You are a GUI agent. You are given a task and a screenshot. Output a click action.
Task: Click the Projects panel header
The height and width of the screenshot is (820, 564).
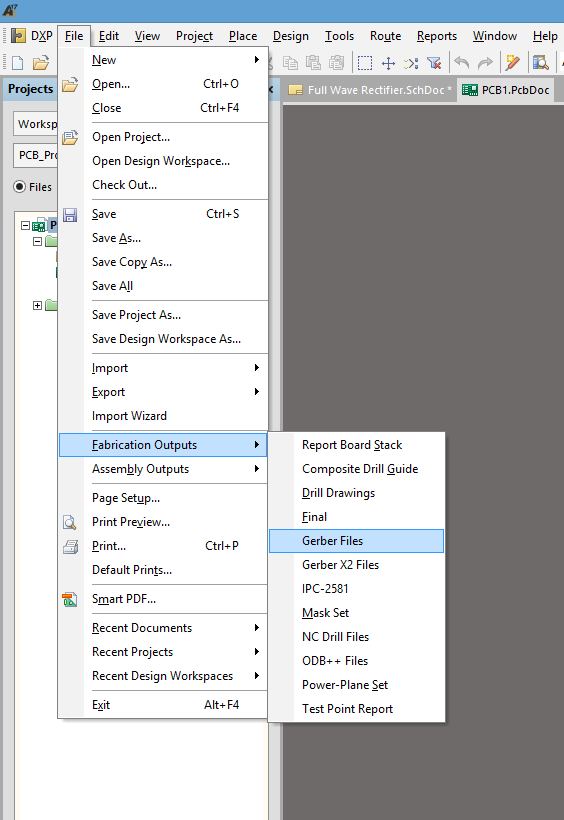(x=30, y=89)
